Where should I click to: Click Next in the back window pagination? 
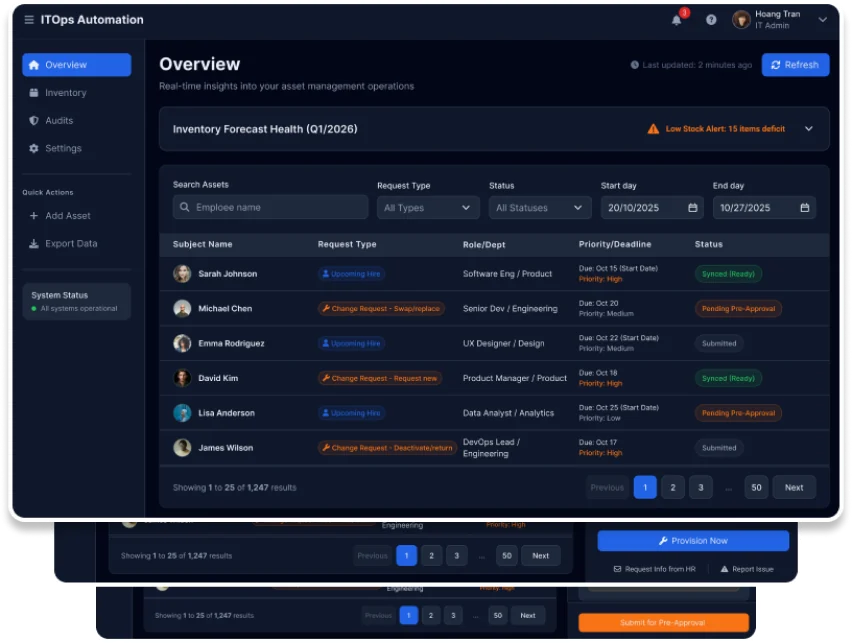pos(528,615)
